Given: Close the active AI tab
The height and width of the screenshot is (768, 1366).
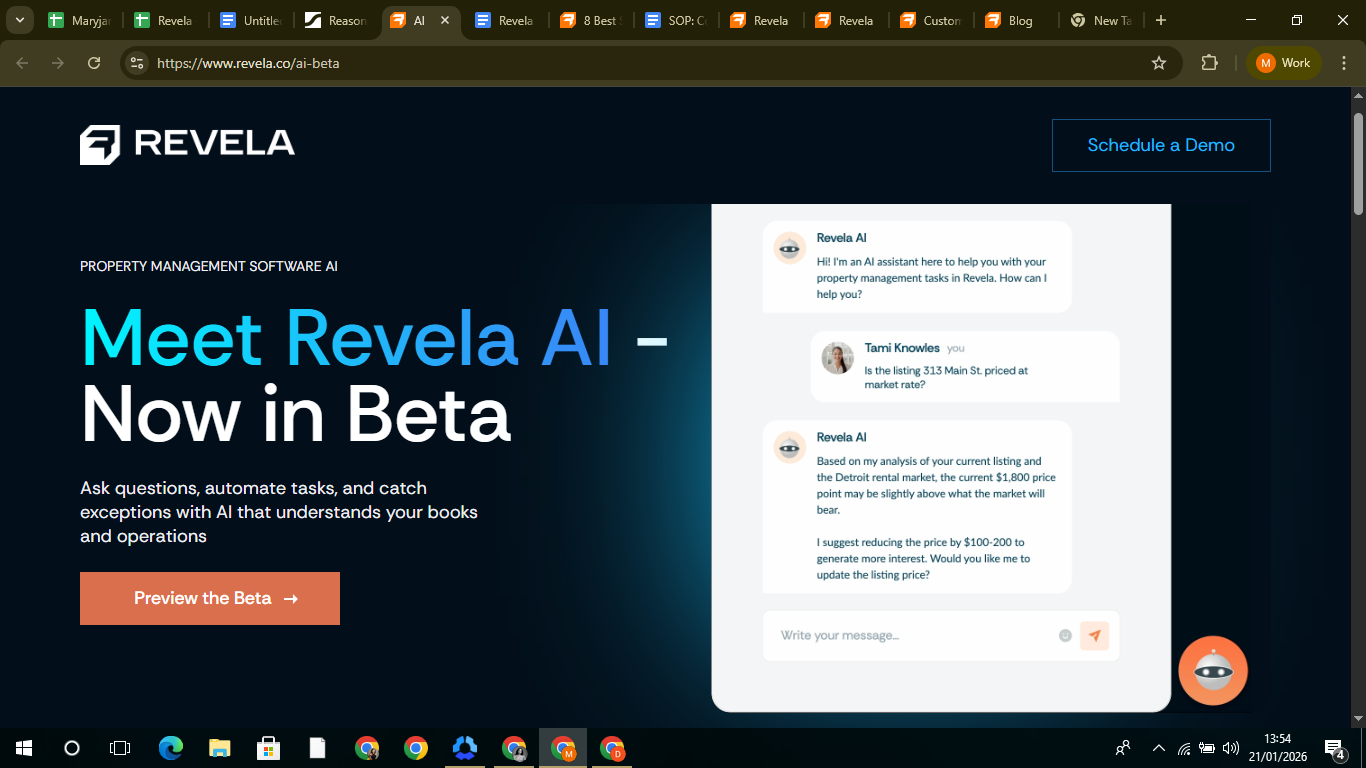Looking at the screenshot, I should tap(445, 20).
